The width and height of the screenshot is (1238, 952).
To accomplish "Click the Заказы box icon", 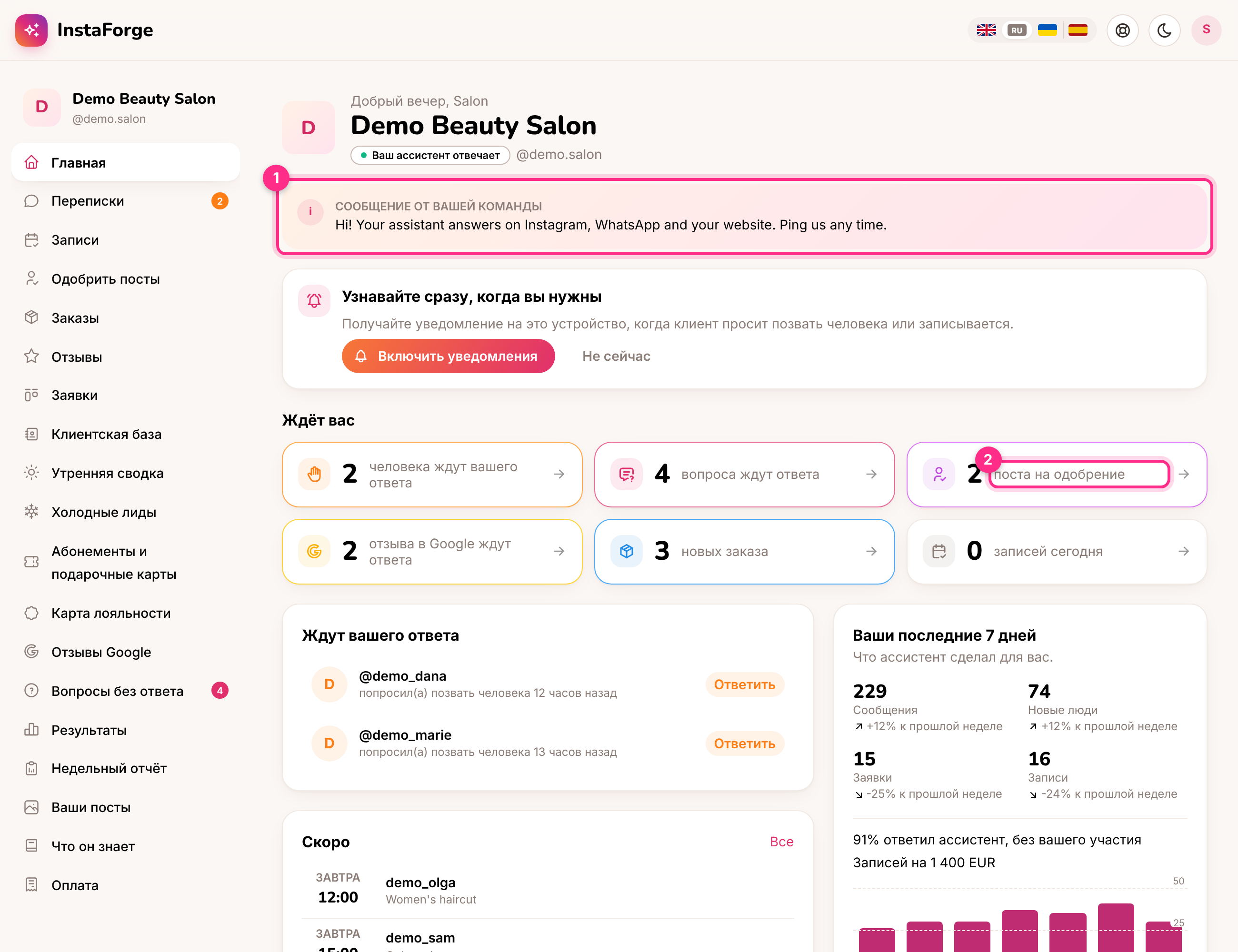I will click(32, 317).
